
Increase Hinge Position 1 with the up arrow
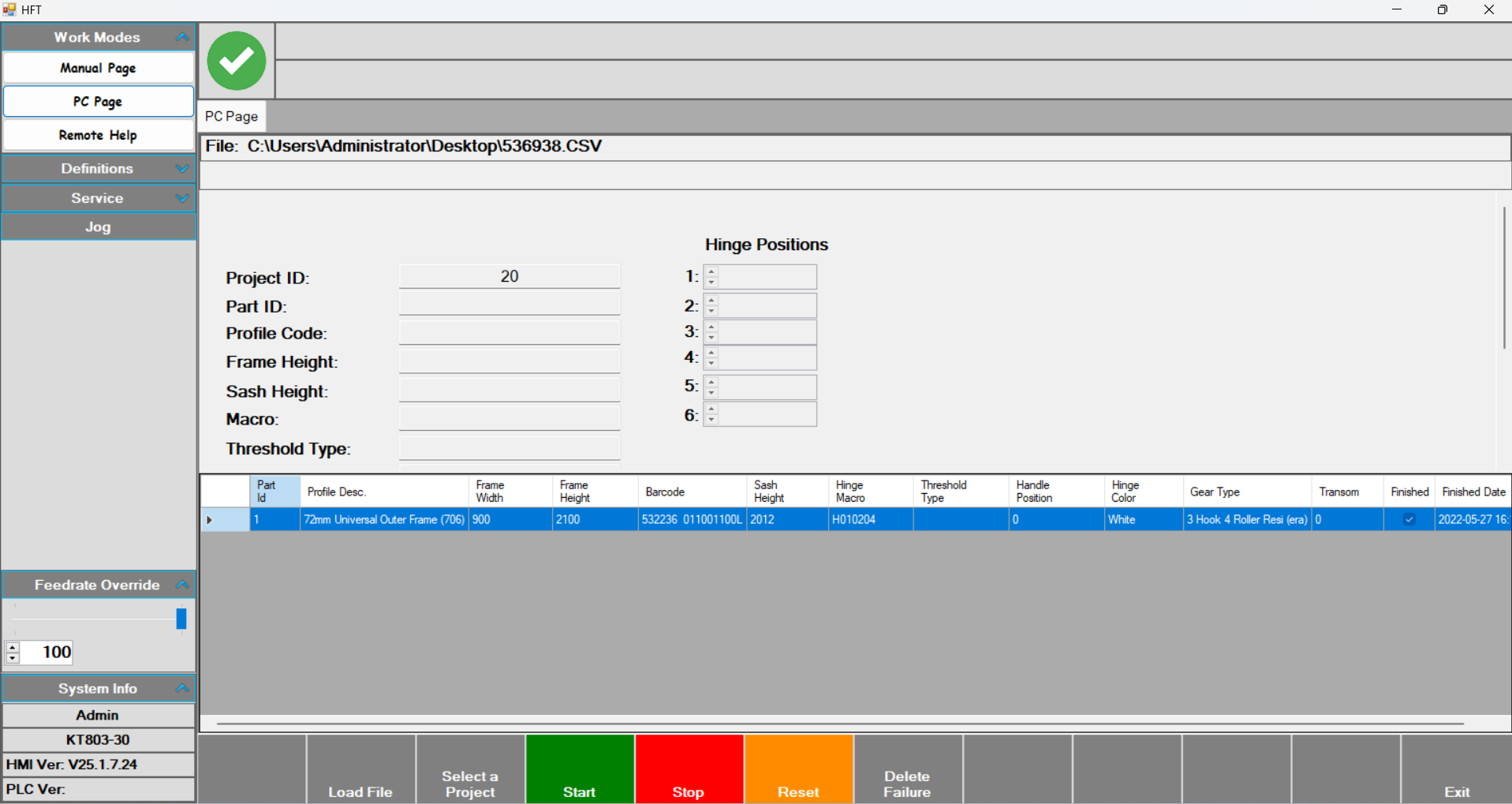tap(711, 271)
